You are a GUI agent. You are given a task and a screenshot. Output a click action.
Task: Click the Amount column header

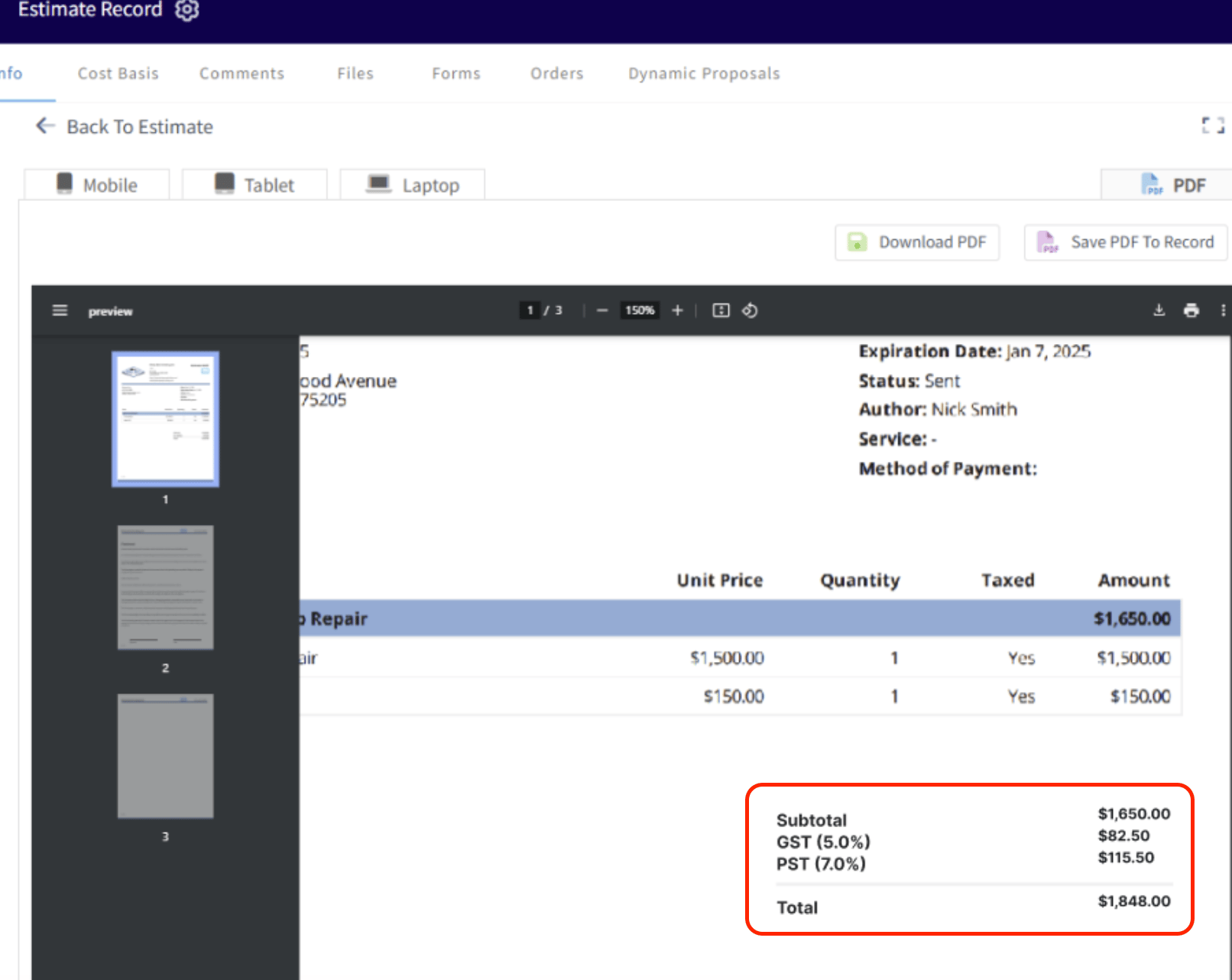(x=1134, y=580)
